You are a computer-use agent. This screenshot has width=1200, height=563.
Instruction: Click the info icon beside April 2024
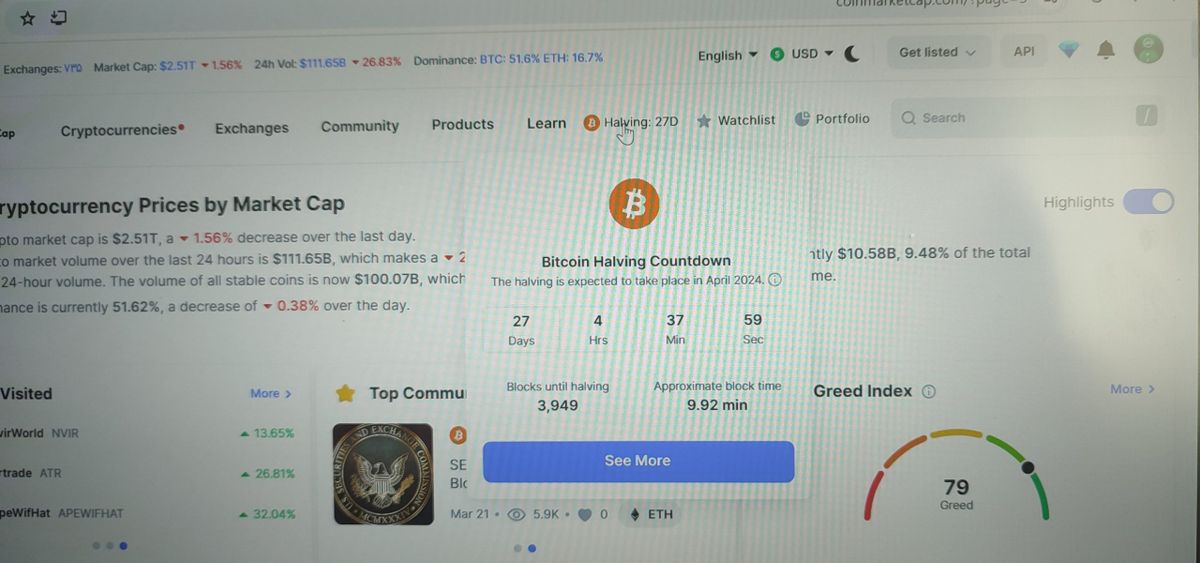point(775,281)
